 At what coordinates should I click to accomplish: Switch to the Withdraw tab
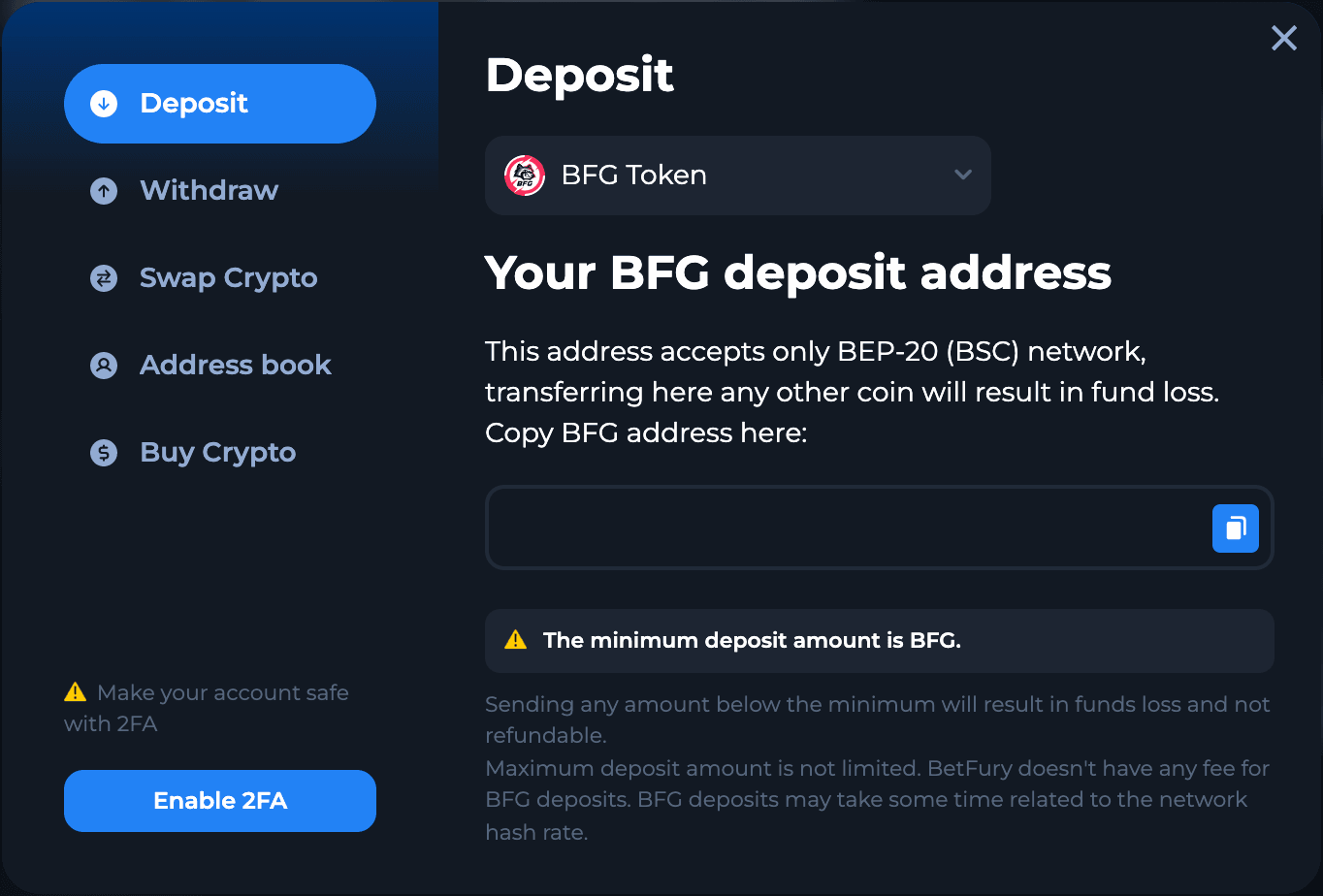pos(209,191)
